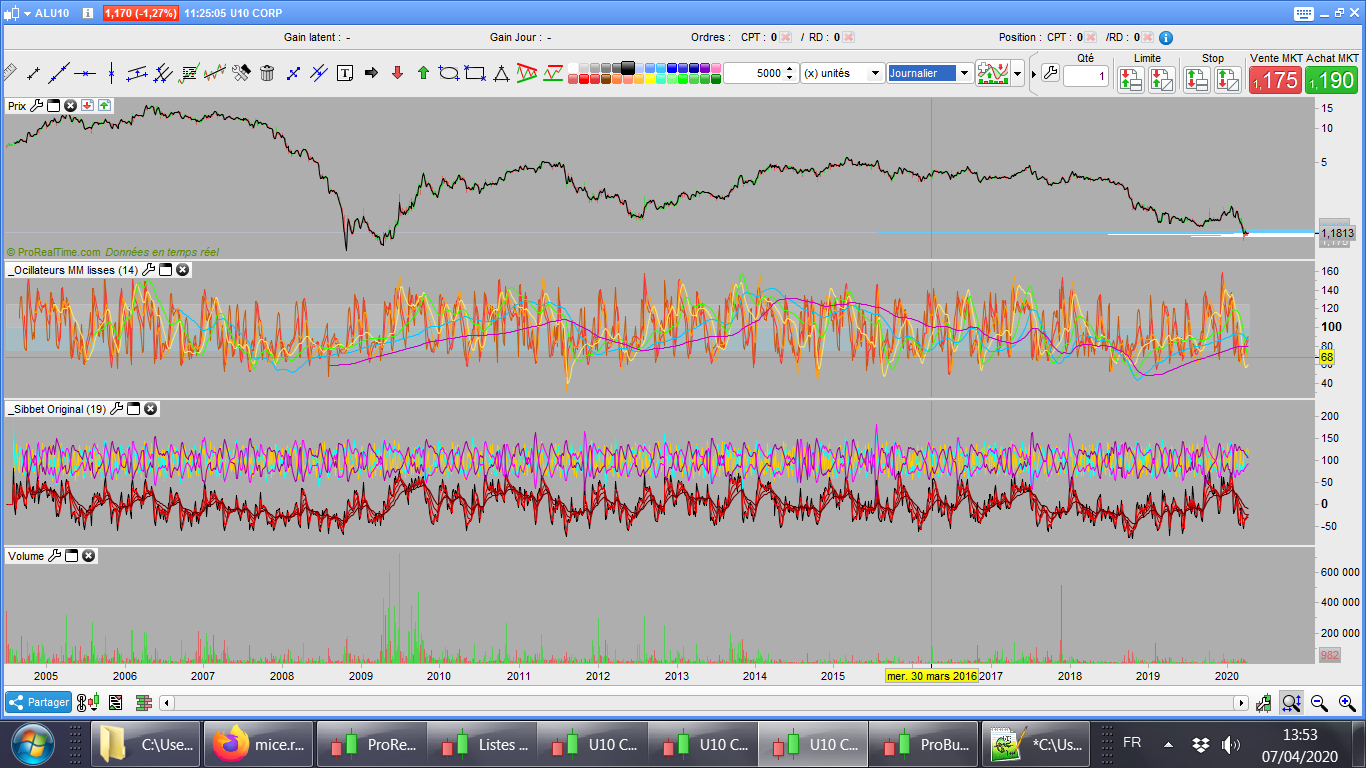The width and height of the screenshot is (1366, 768).
Task: Select the ellipse drawing tool
Action: (x=449, y=73)
